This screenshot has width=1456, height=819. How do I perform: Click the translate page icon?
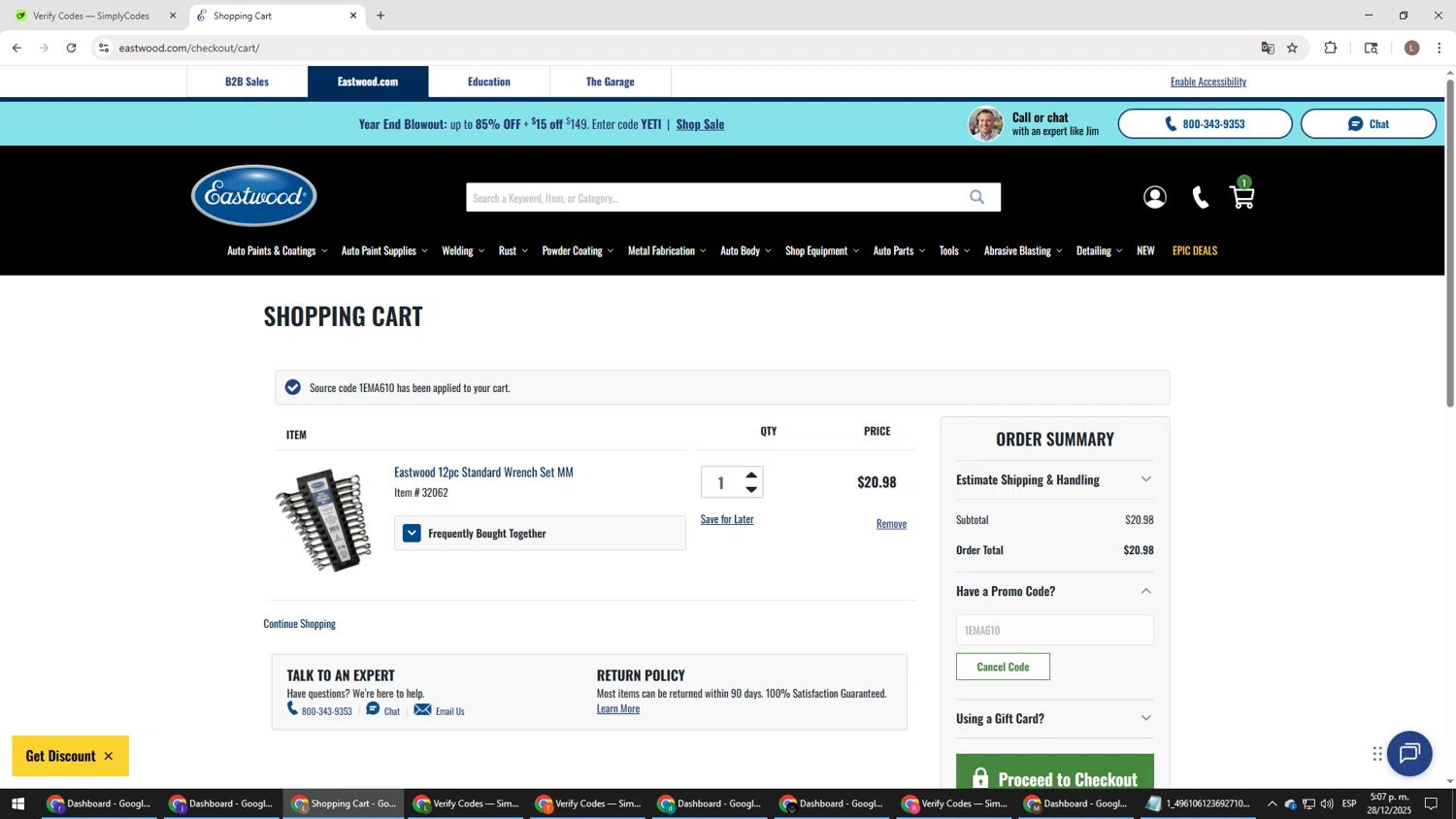click(x=1267, y=48)
